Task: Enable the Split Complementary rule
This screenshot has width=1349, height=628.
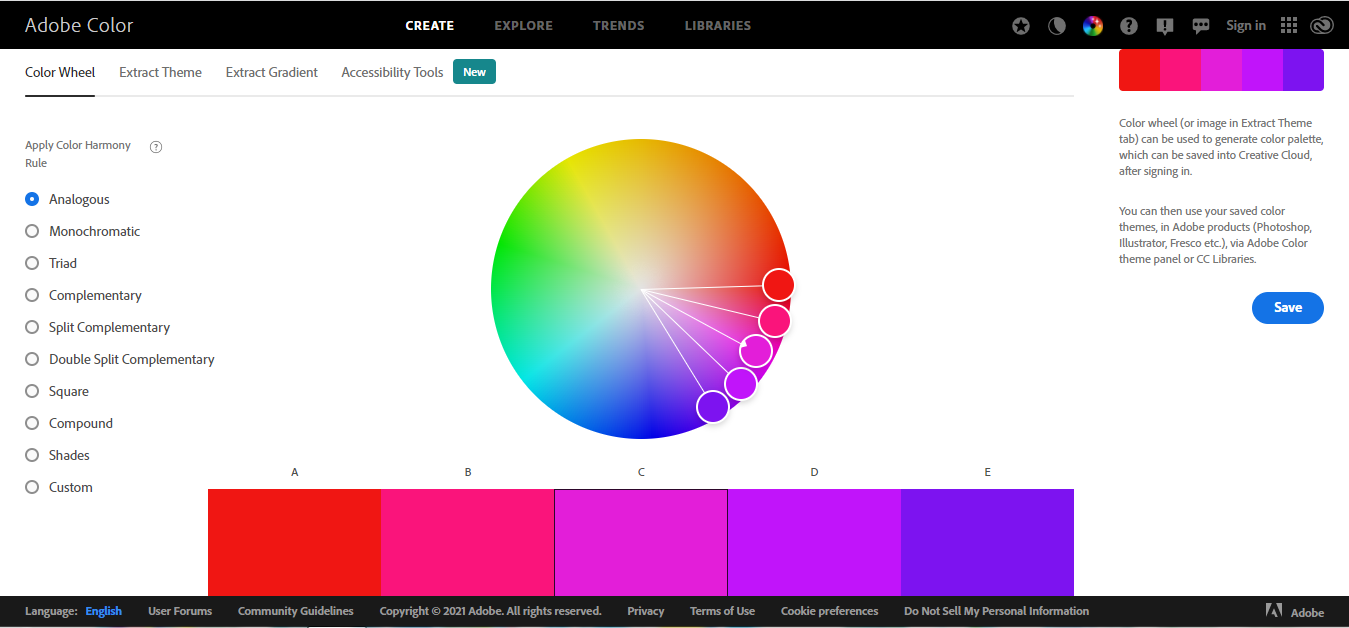Action: coord(32,327)
